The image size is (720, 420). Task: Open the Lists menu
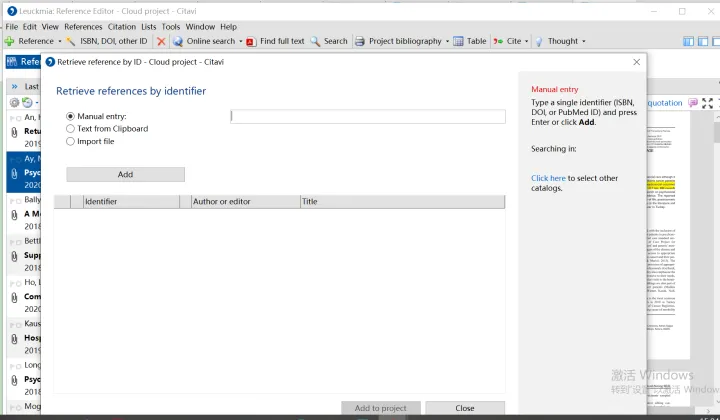(x=148, y=27)
